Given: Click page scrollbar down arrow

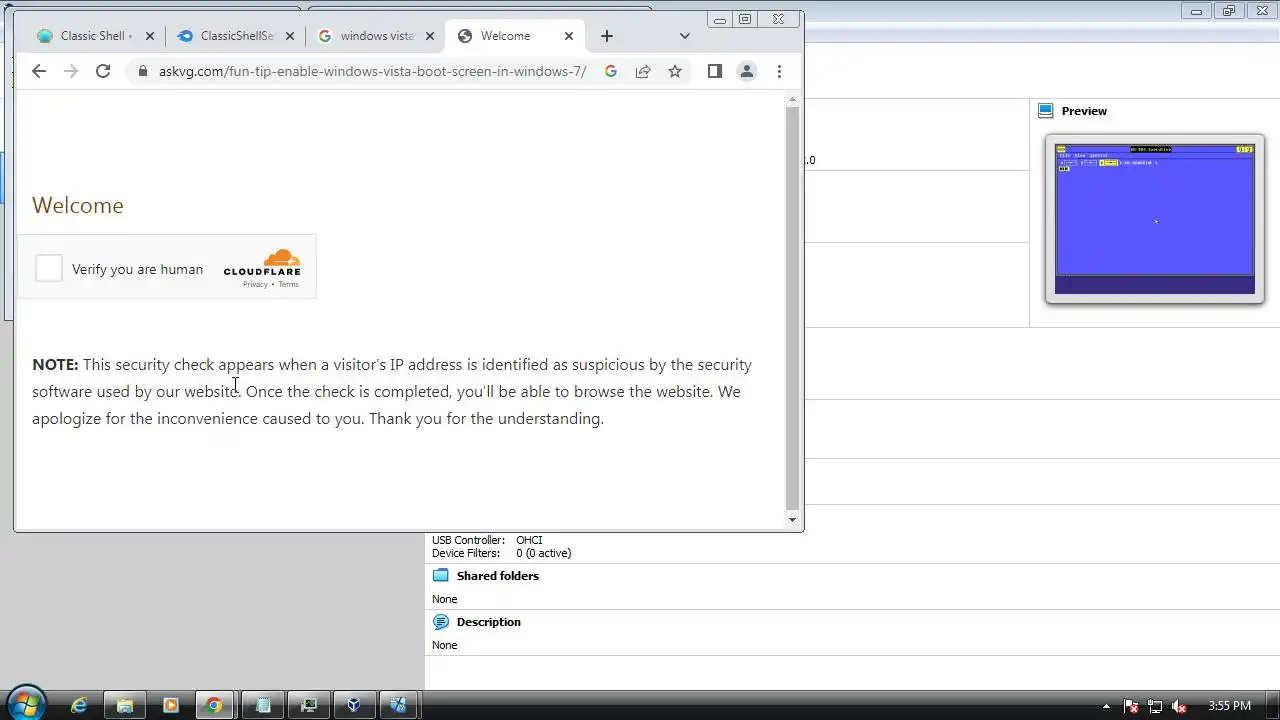Looking at the screenshot, I should click(x=793, y=519).
